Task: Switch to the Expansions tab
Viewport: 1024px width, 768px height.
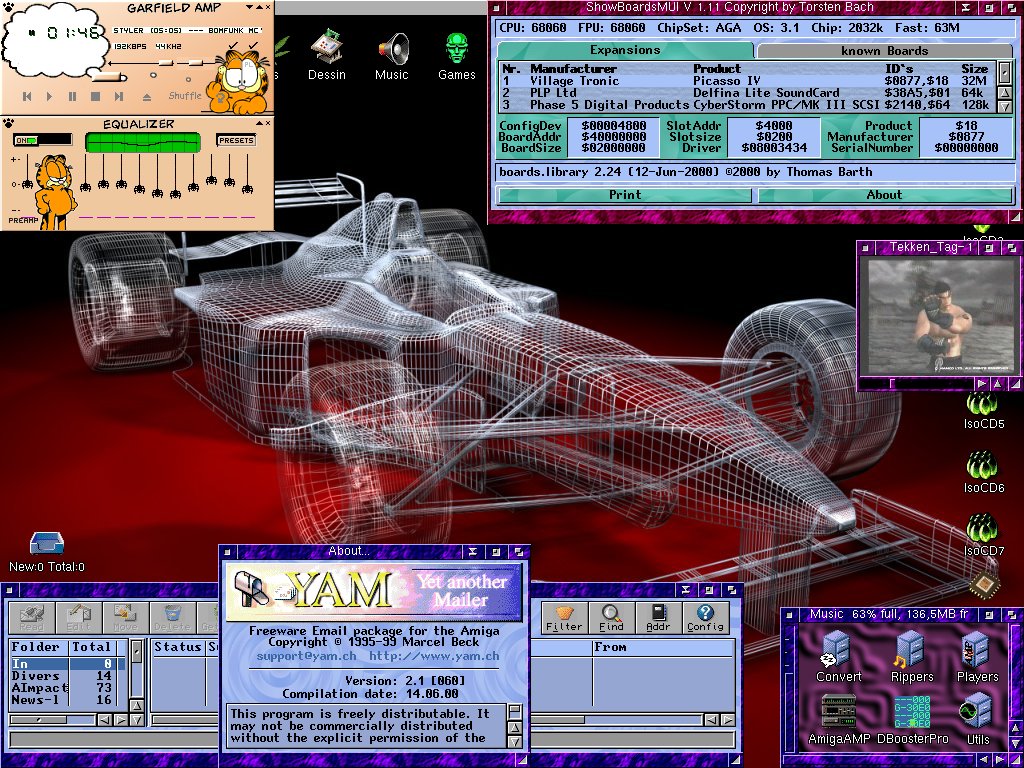Action: pyautogui.click(x=625, y=50)
